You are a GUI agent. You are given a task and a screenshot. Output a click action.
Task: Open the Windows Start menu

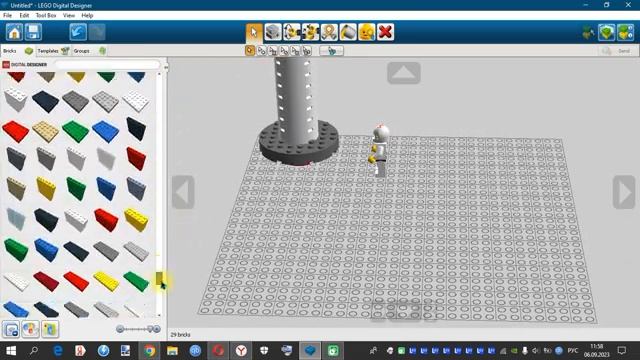coord(11,351)
